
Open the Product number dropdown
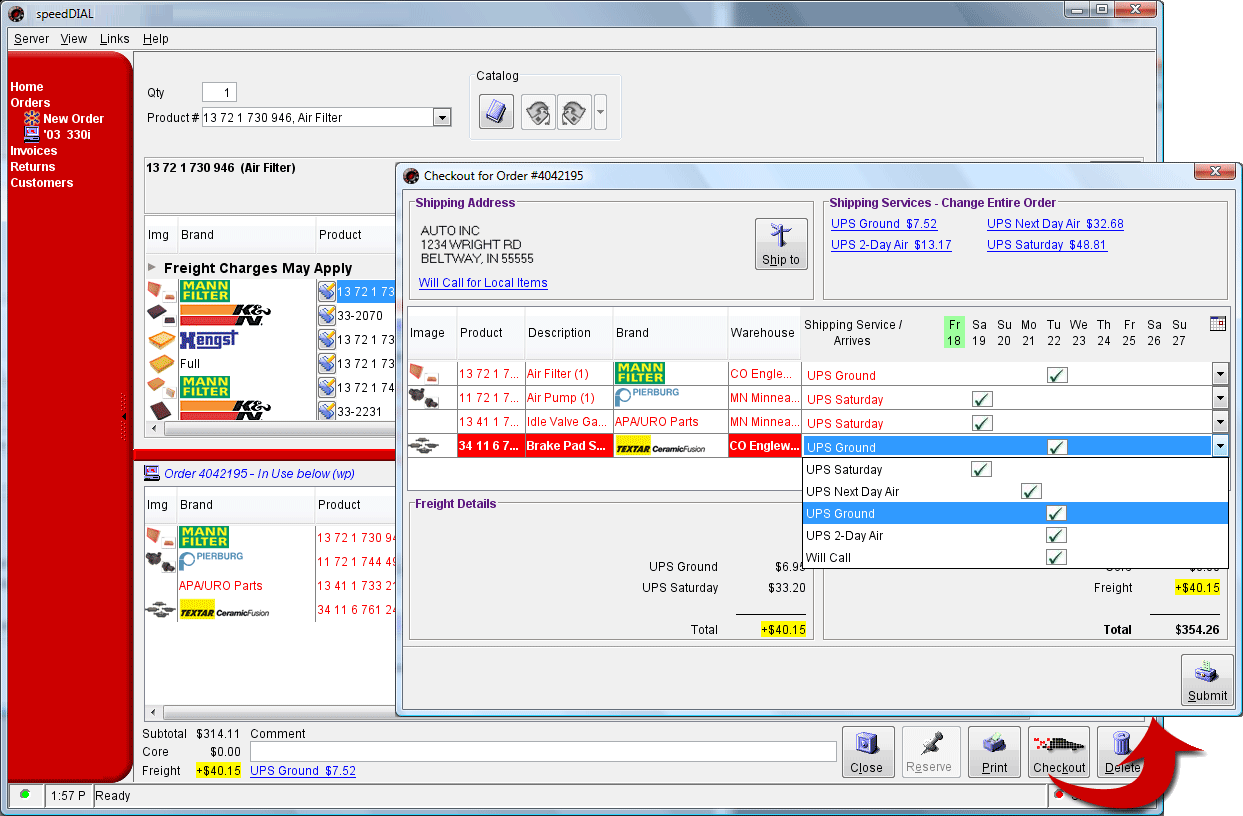coord(442,117)
